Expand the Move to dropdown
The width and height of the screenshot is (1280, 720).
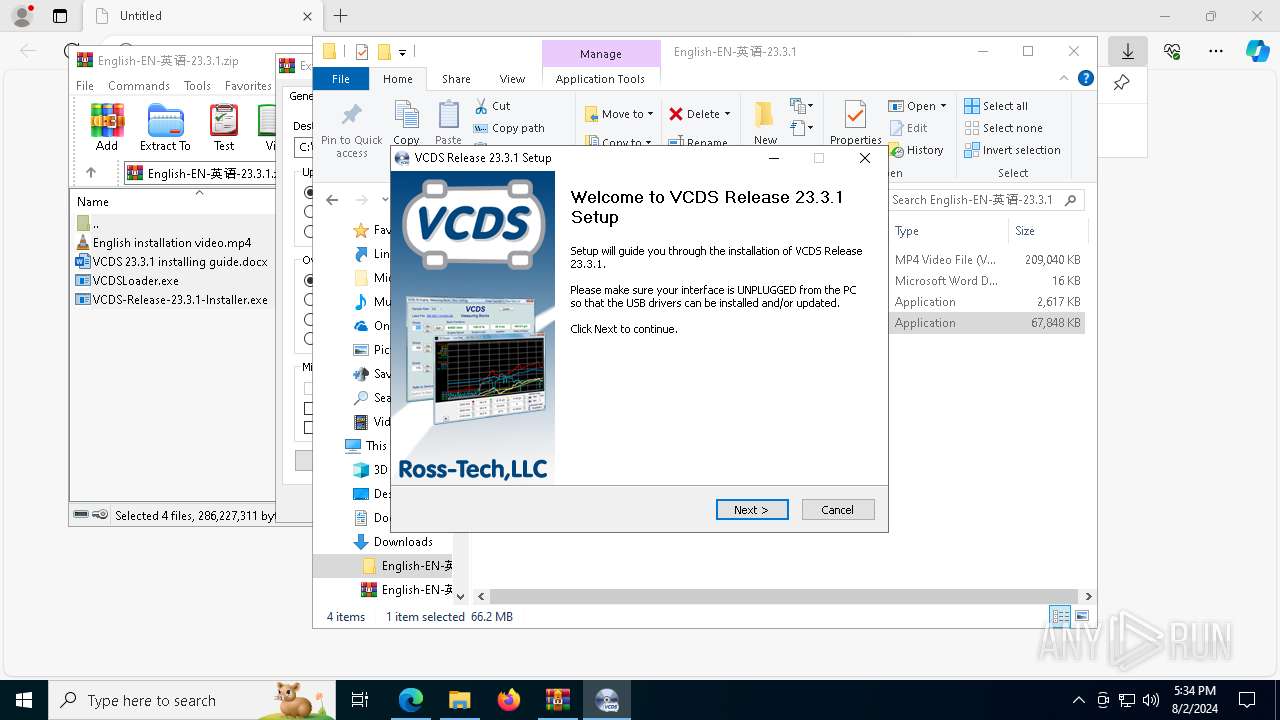pos(650,114)
